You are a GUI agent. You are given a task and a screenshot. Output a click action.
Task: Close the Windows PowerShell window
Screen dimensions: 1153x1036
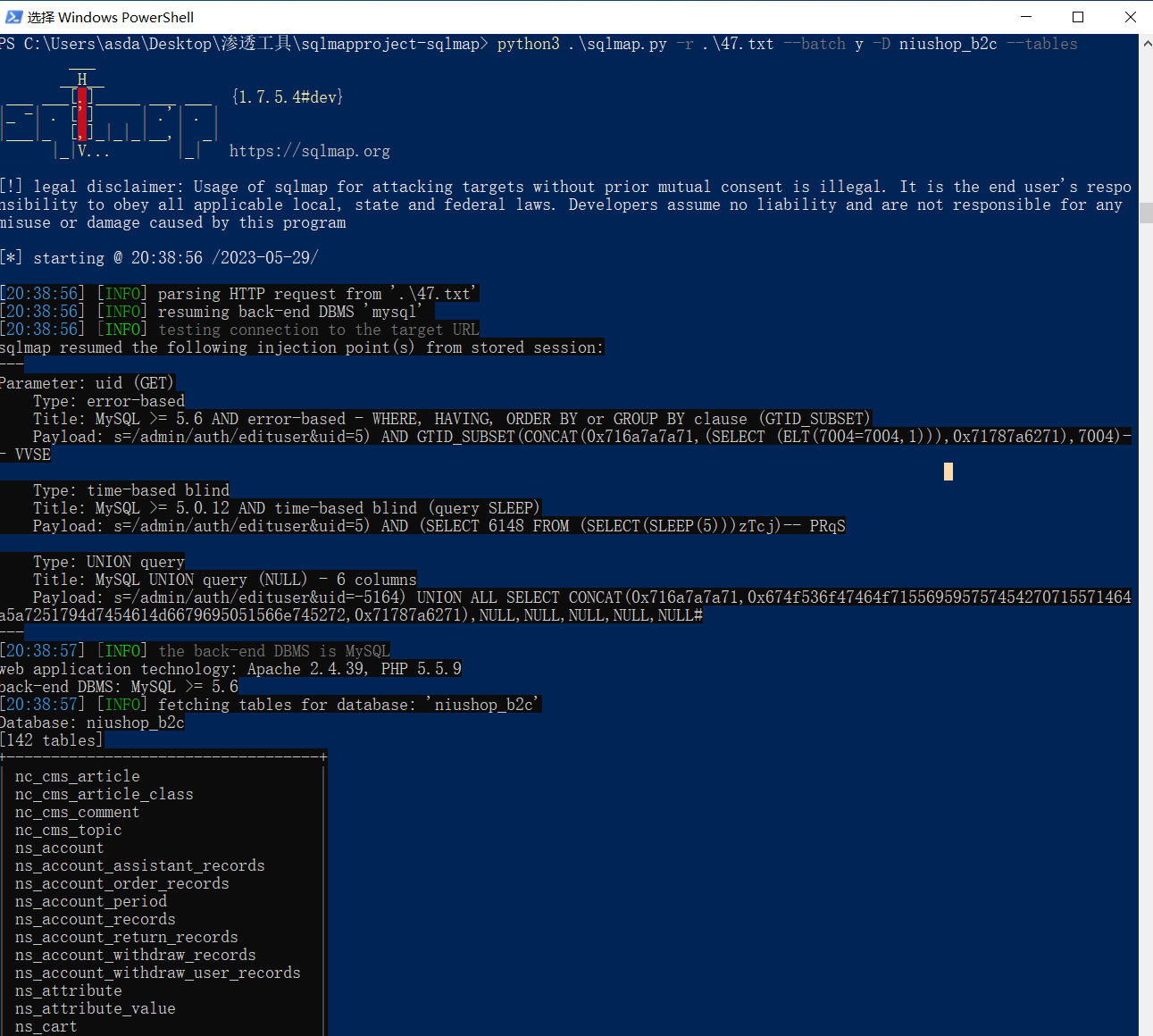[x=1130, y=17]
